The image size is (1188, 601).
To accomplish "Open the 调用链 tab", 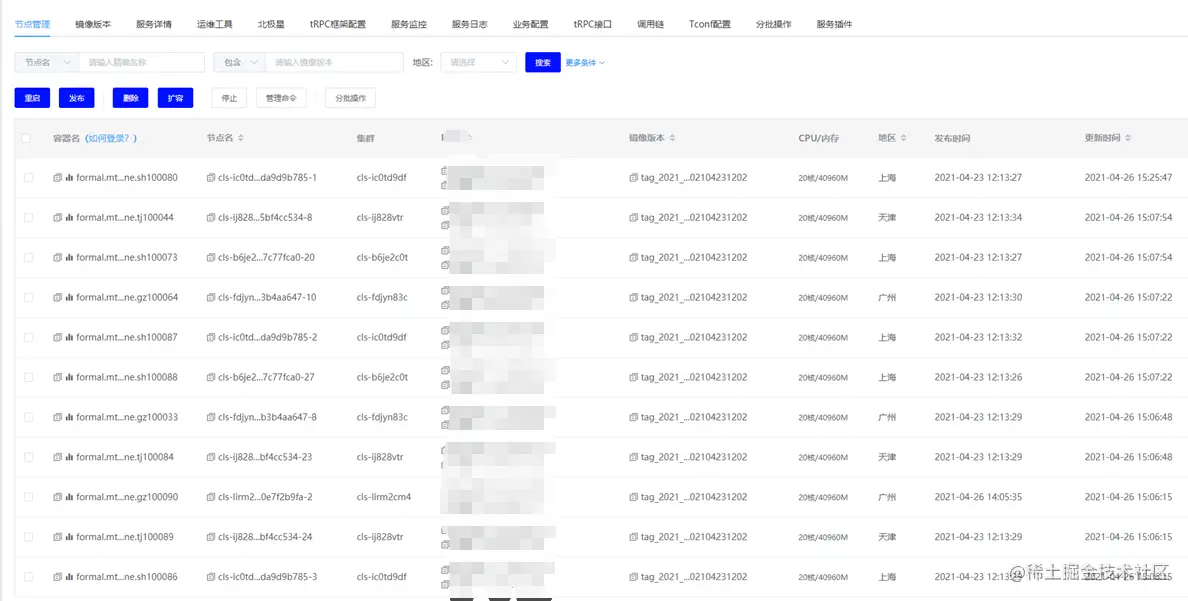I will [651, 24].
